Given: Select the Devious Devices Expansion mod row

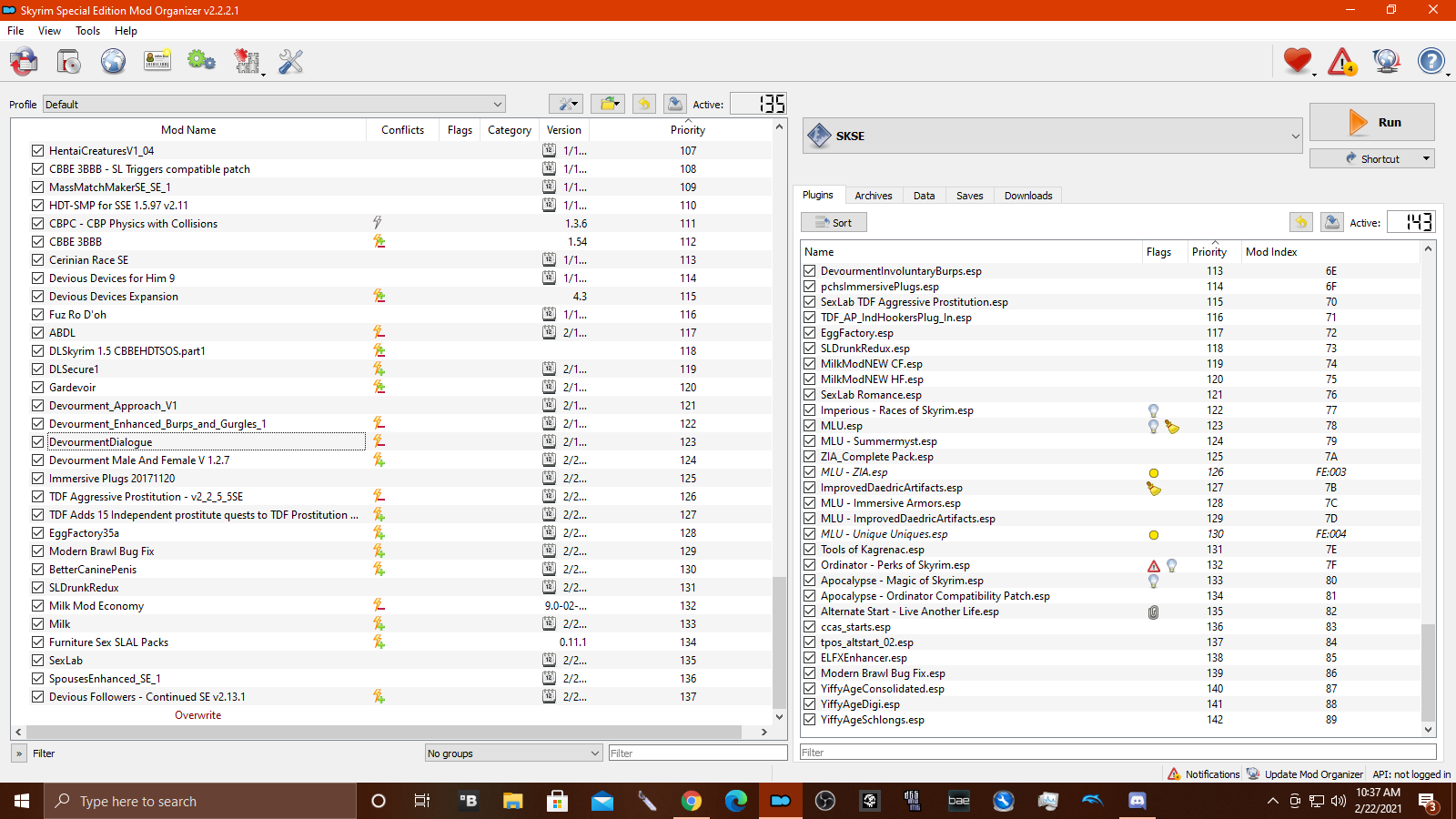Looking at the screenshot, I should click(x=391, y=296).
